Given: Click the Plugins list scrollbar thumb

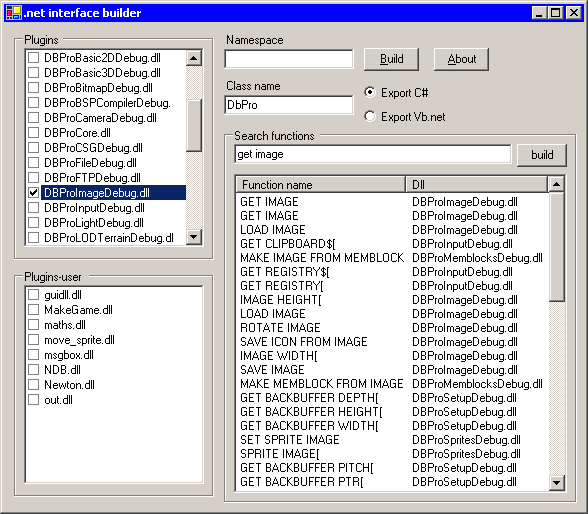Looking at the screenshot, I should click(194, 126).
